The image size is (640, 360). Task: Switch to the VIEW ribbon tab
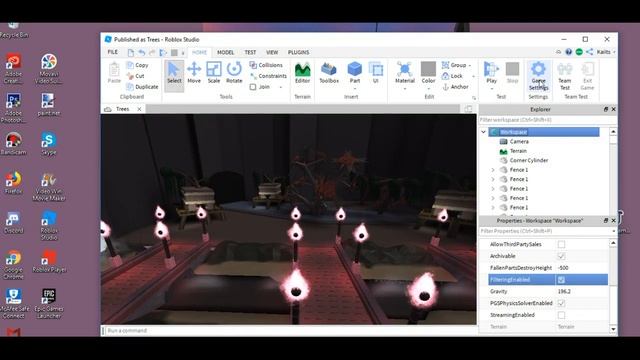272,52
